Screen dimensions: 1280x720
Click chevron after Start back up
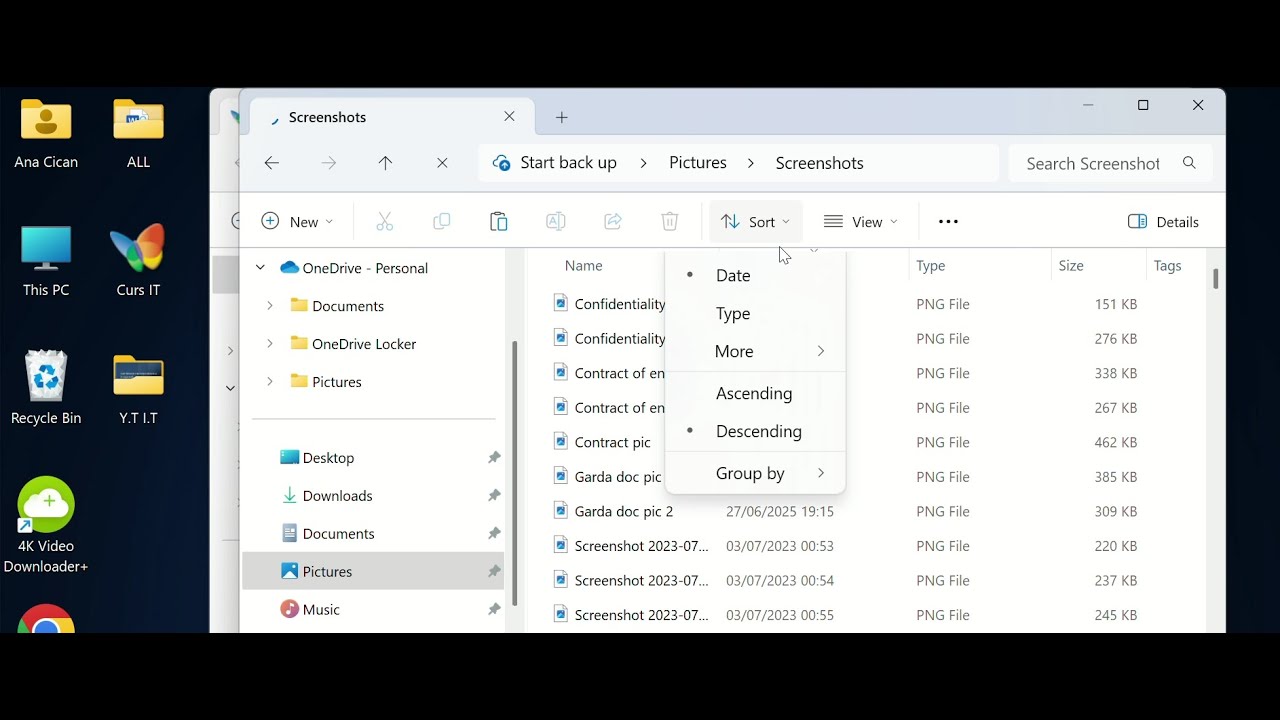pyautogui.click(x=643, y=163)
